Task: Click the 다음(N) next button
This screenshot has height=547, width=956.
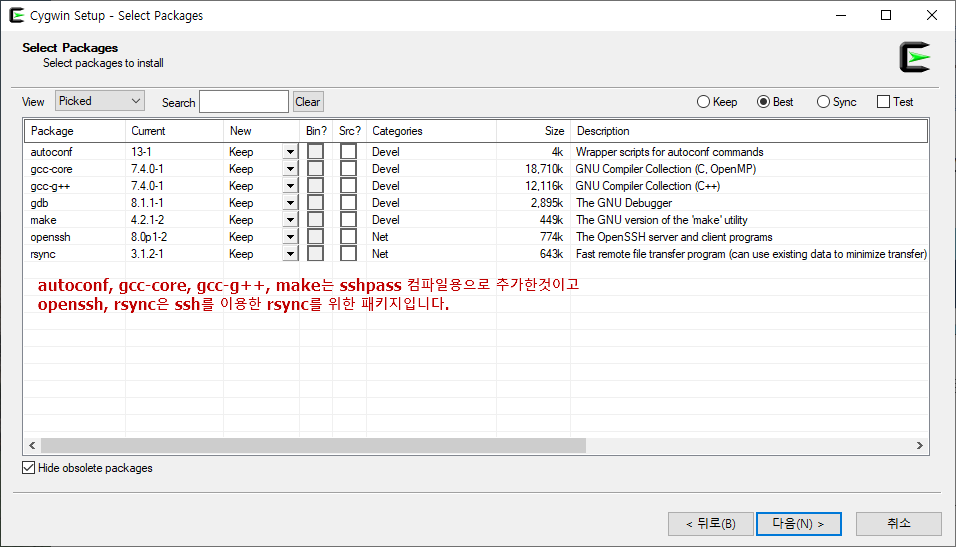Action: pos(799,524)
